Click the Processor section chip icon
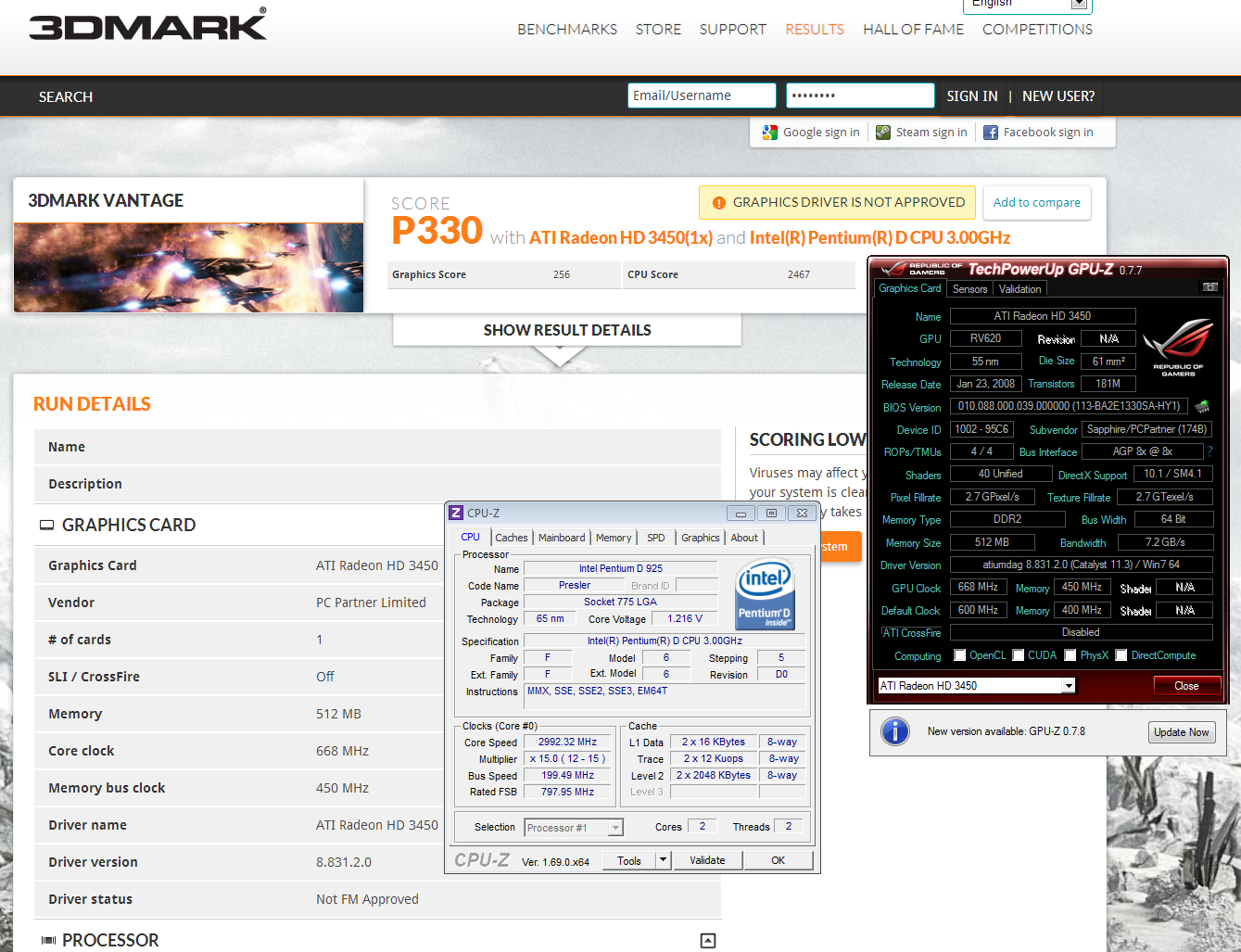This screenshot has width=1241, height=952. click(48, 940)
